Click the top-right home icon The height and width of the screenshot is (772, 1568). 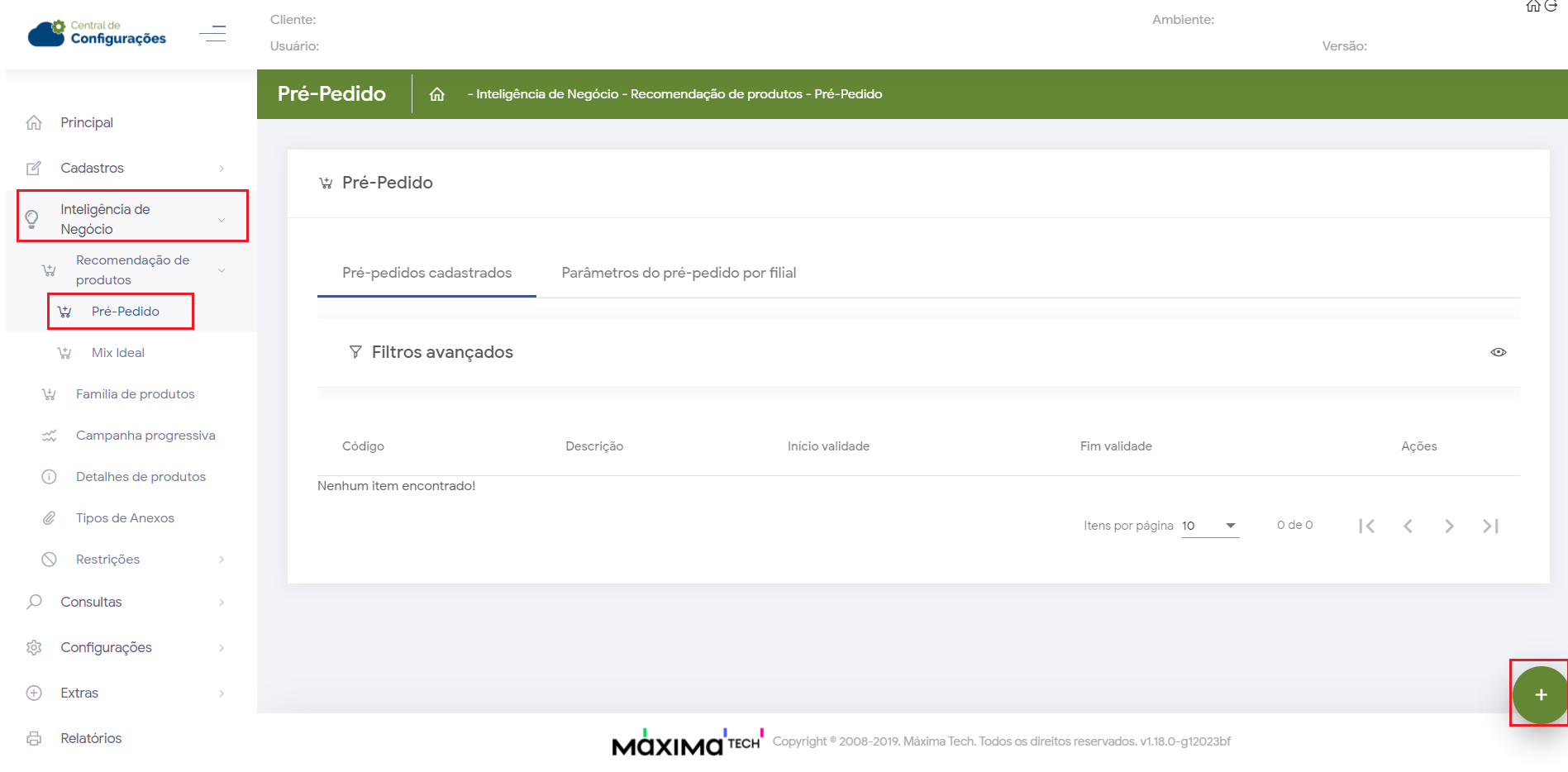coord(1532,7)
